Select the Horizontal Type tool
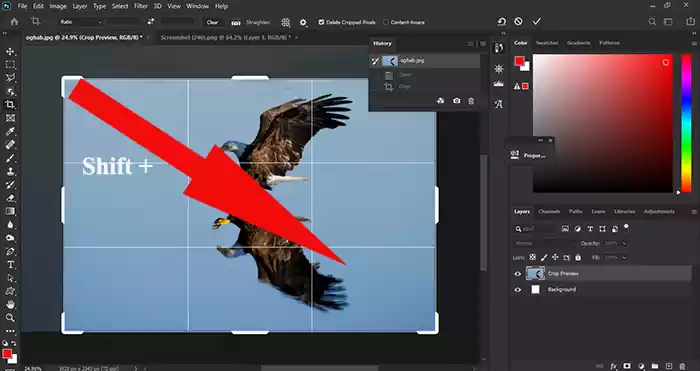This screenshot has width=700, height=371. [10, 265]
